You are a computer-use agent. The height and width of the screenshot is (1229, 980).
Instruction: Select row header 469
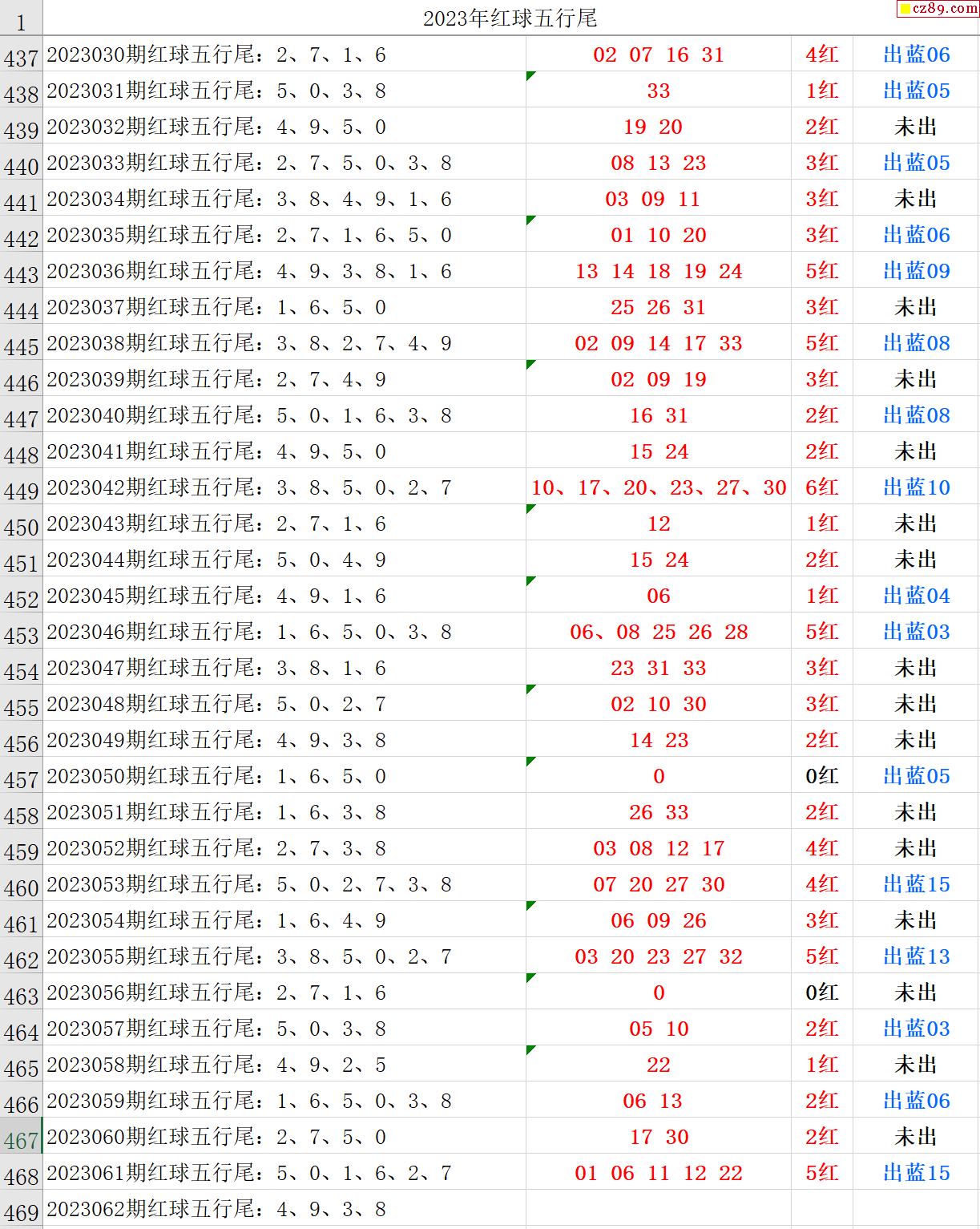[21, 1209]
